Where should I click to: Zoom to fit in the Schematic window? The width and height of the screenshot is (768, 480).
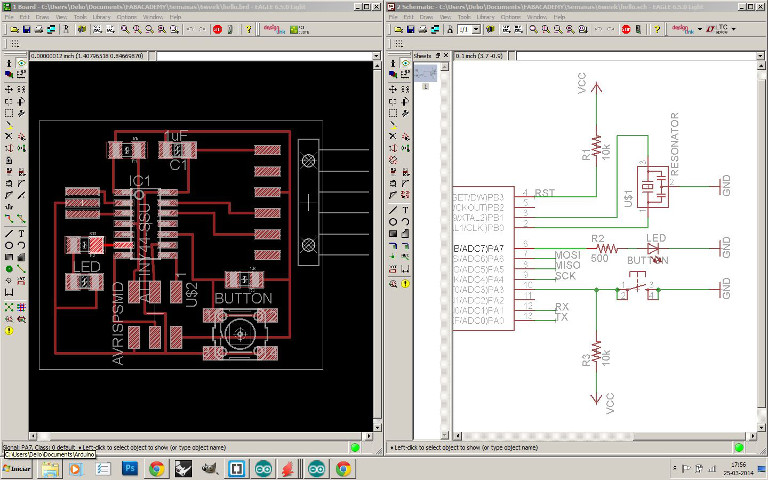click(533, 30)
